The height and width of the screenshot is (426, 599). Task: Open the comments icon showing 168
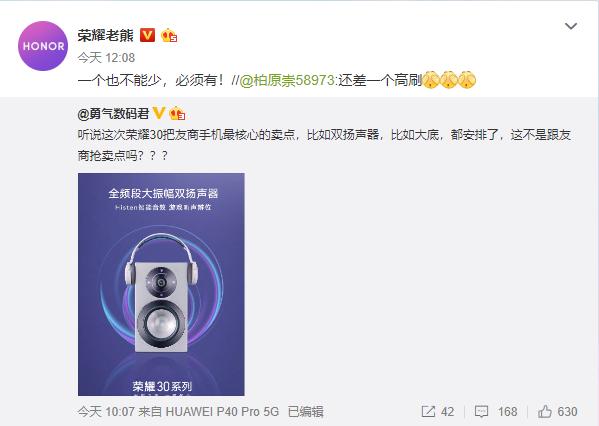[x=481, y=411]
